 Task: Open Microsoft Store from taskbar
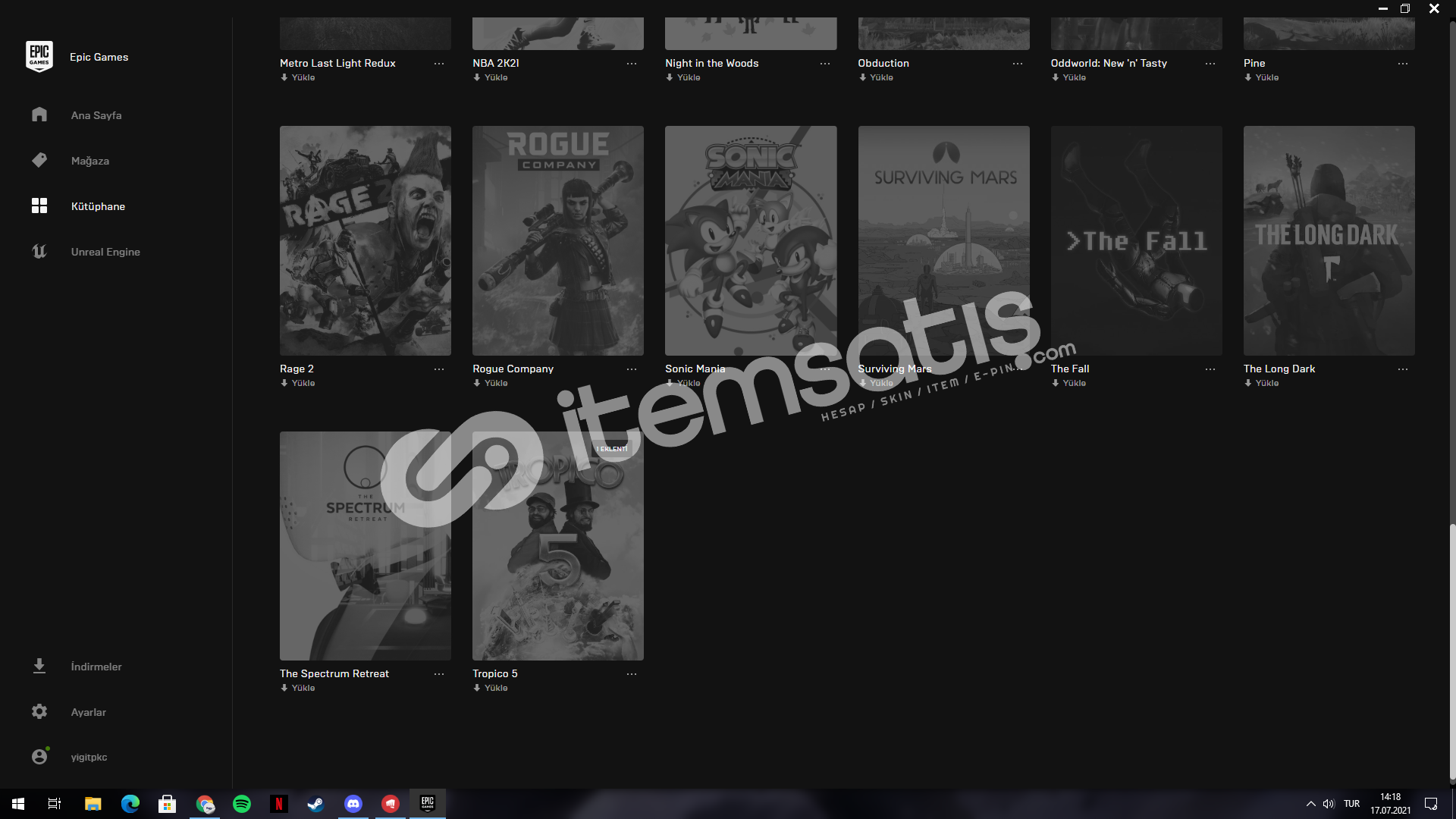(x=167, y=804)
